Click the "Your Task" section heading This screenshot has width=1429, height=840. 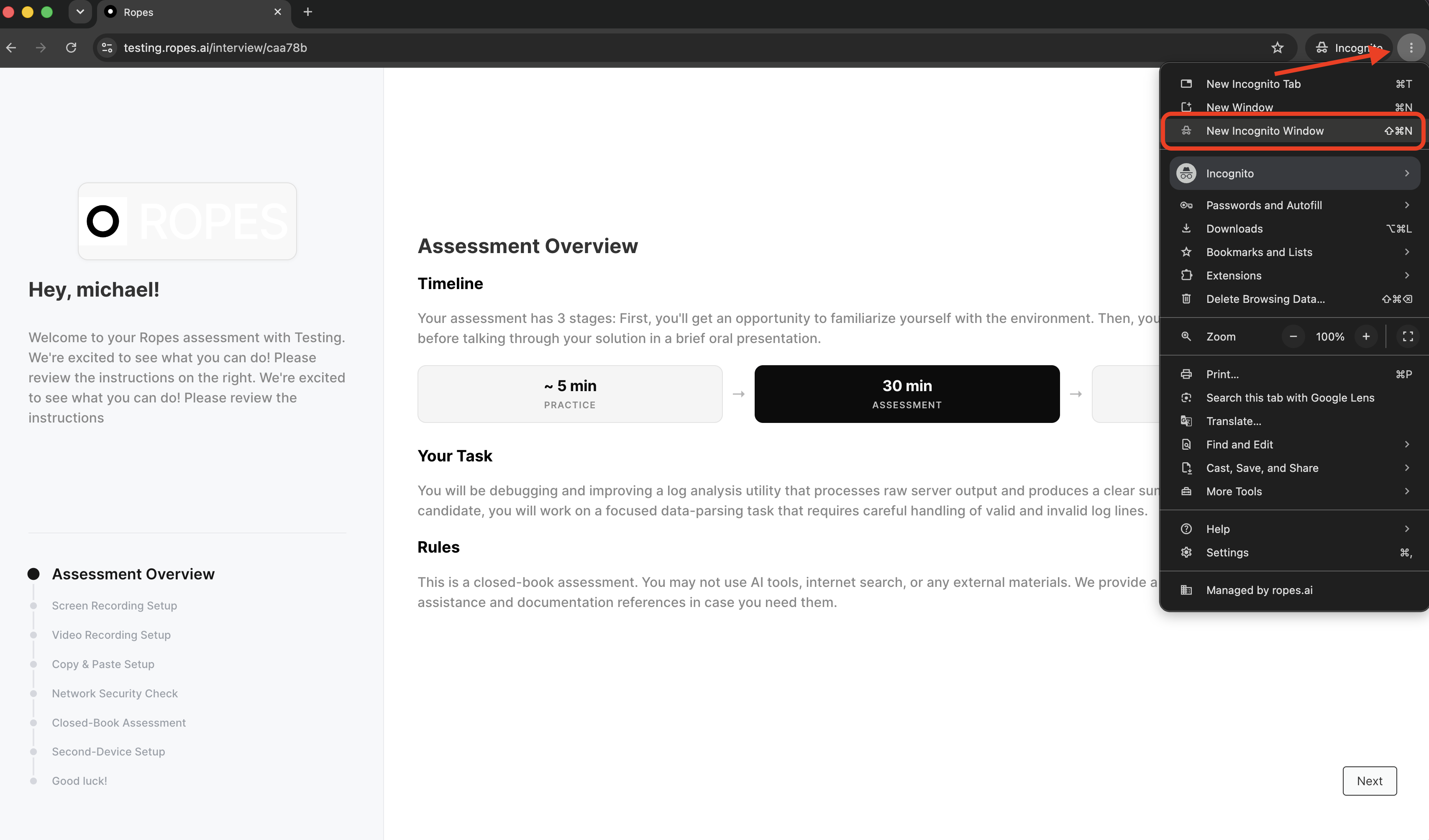(455, 456)
